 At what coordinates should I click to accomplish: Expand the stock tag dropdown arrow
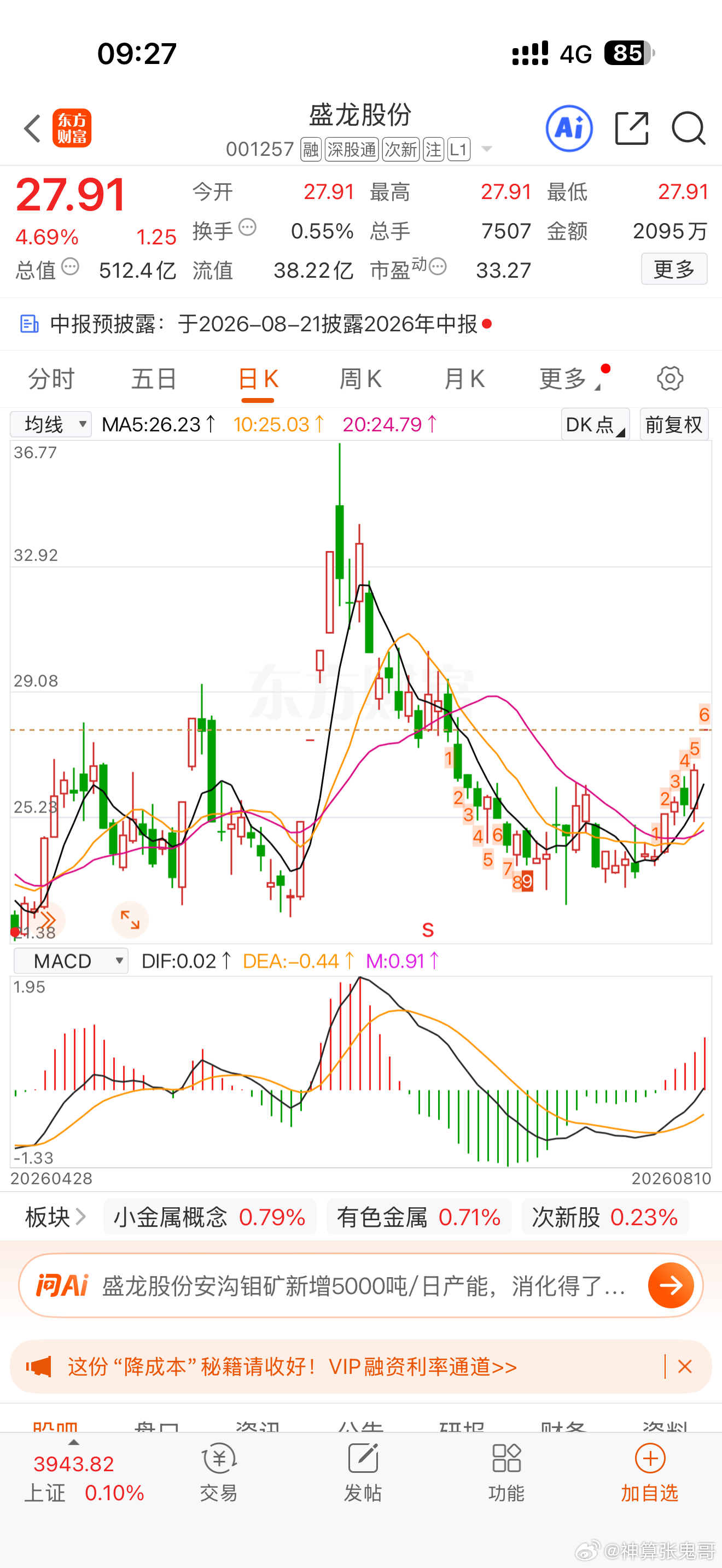[486, 149]
